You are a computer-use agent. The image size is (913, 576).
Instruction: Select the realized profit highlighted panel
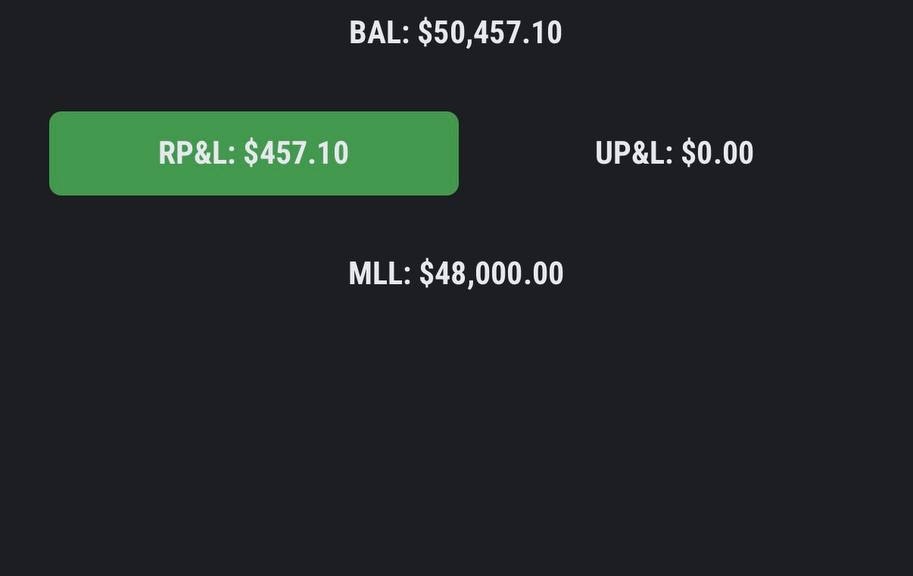point(254,153)
